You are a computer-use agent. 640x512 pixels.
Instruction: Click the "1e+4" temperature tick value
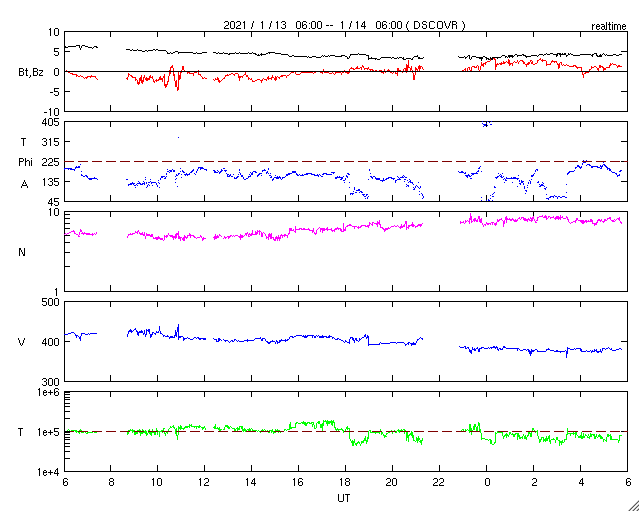point(49,472)
